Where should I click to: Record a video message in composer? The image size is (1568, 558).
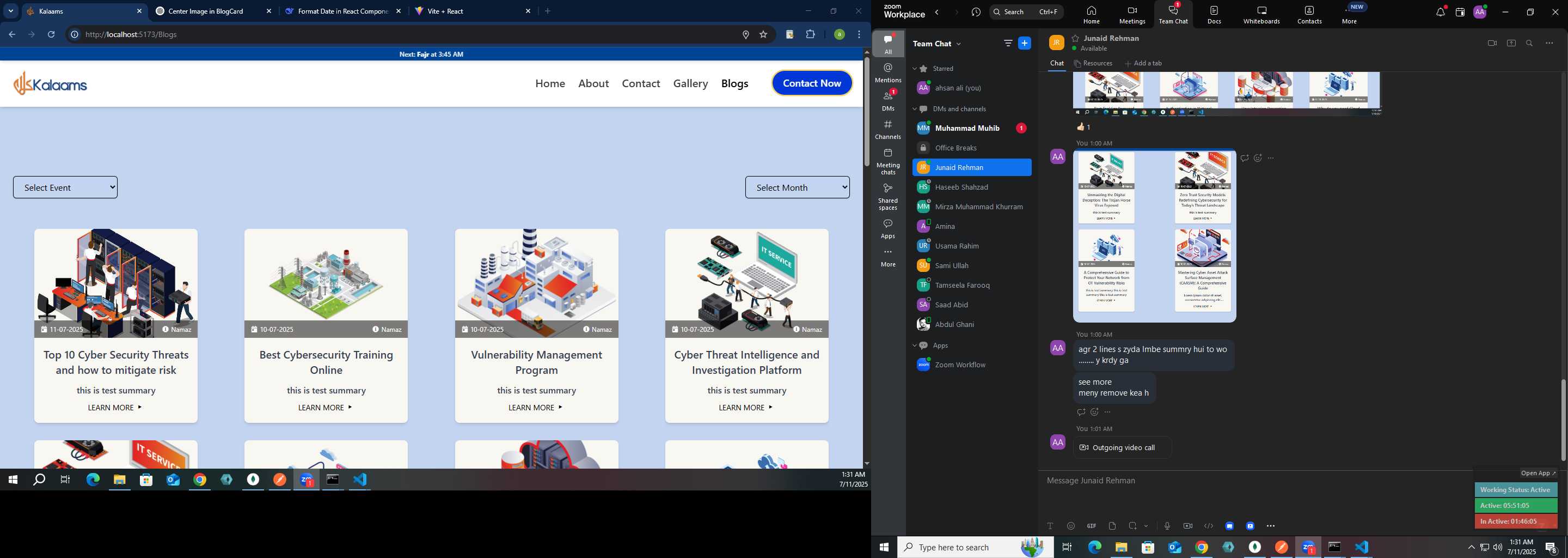pos(1187,526)
